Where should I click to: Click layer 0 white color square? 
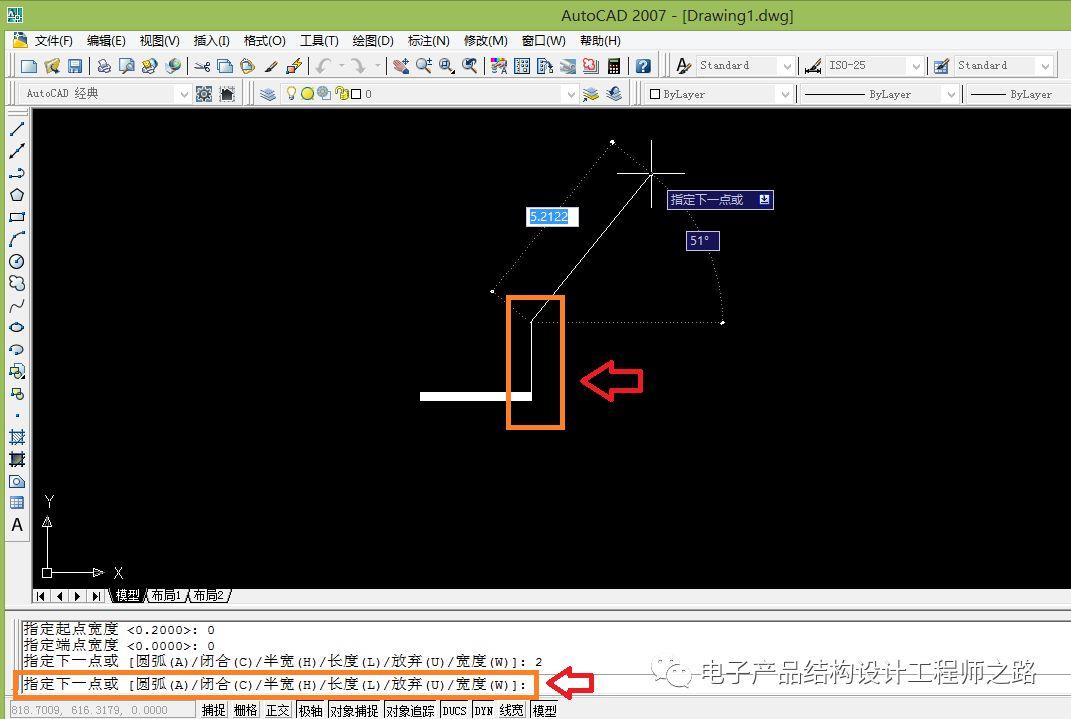click(356, 94)
